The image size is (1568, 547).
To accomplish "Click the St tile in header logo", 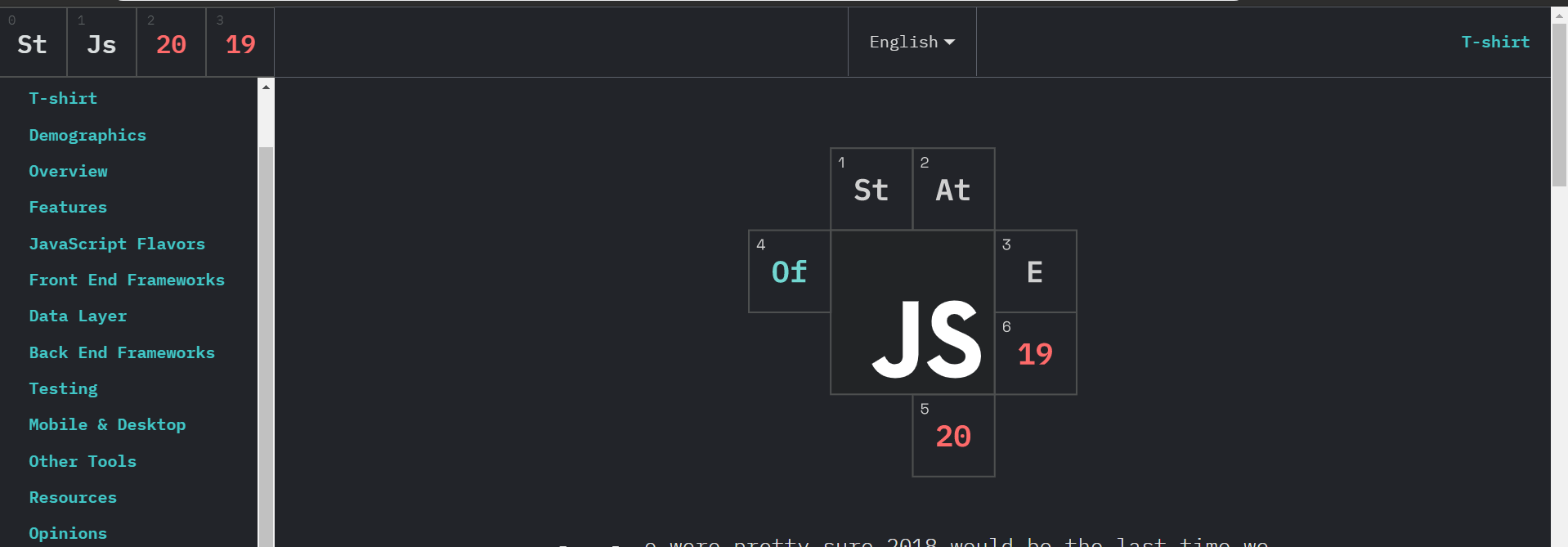I will [34, 43].
